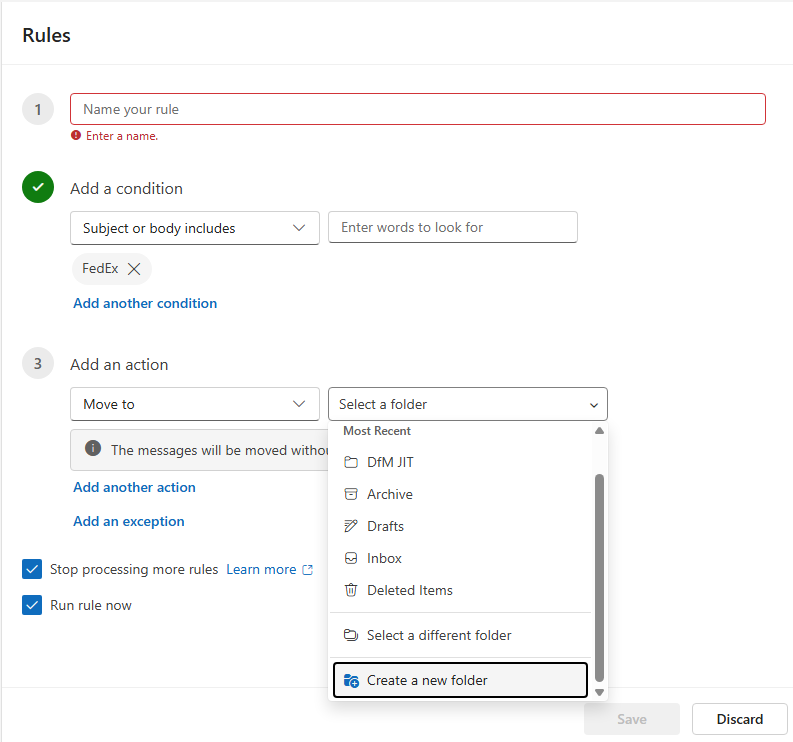The width and height of the screenshot is (793, 742).
Task: Choose the Inbox folder
Action: pos(460,558)
